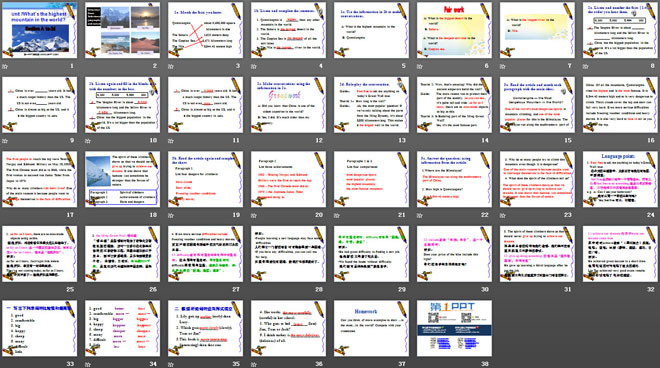Click the animation star under slide 9
The height and width of the screenshot is (368, 660).
point(5,141)
